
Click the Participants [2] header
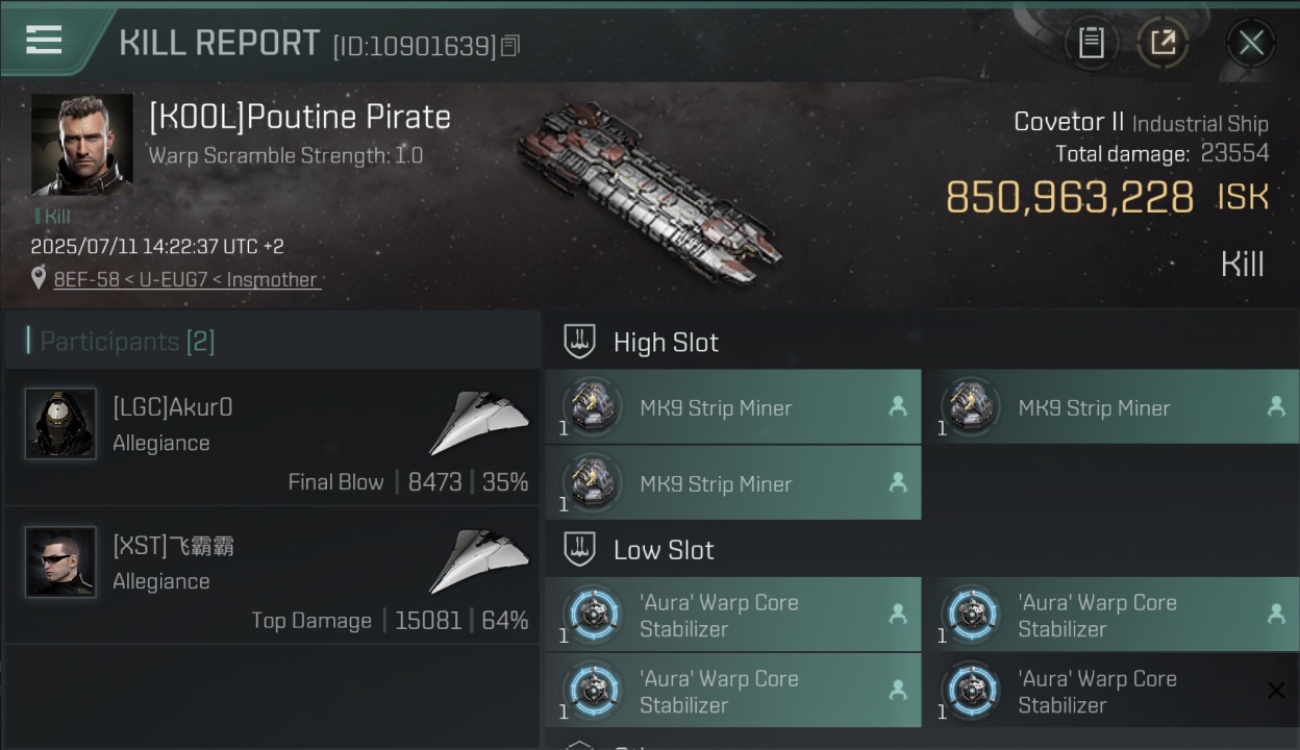[121, 341]
